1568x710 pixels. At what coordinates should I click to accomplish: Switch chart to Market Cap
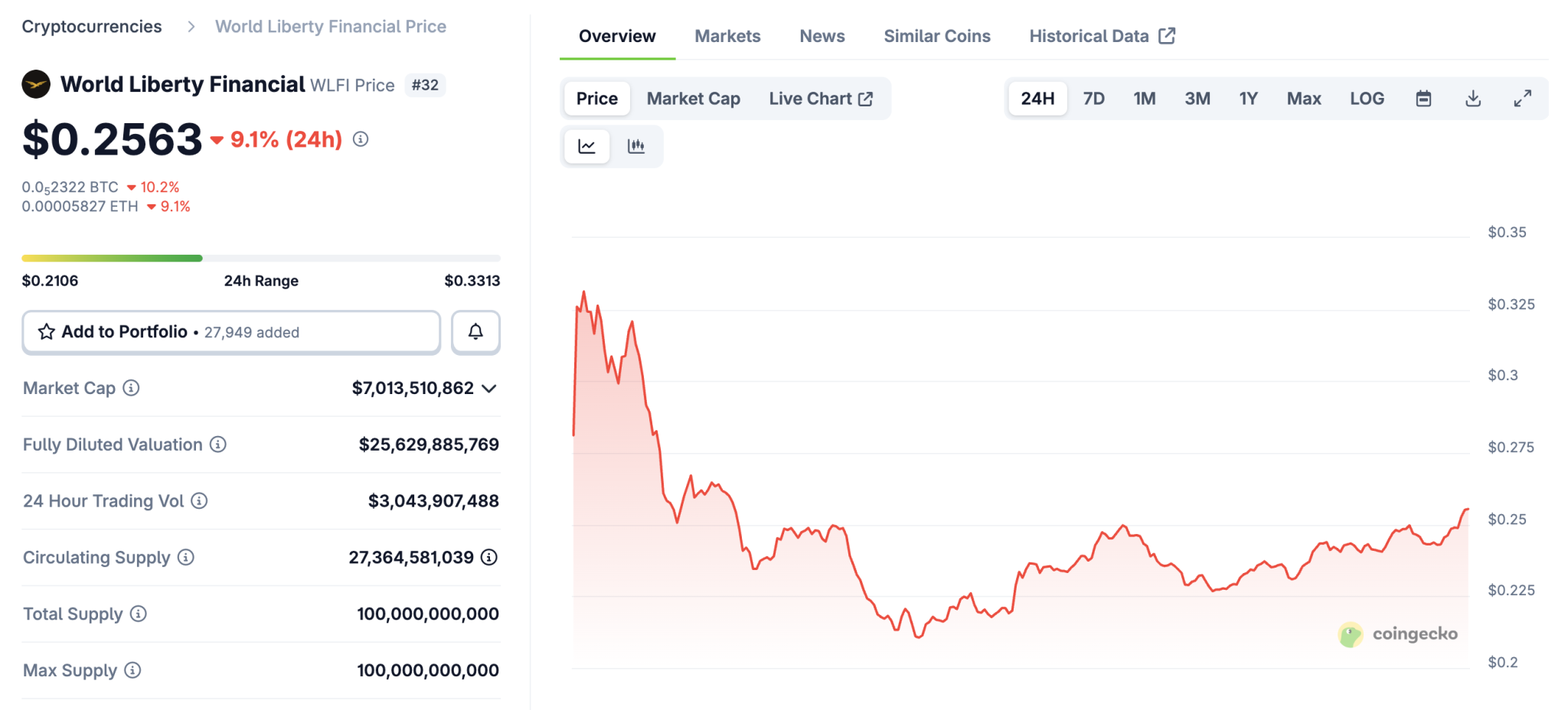693,99
